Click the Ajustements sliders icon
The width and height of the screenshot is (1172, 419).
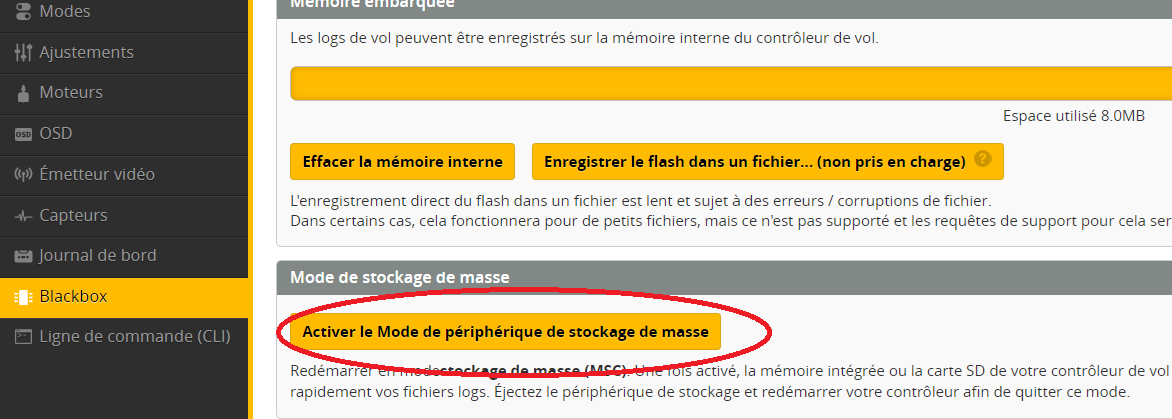22,52
